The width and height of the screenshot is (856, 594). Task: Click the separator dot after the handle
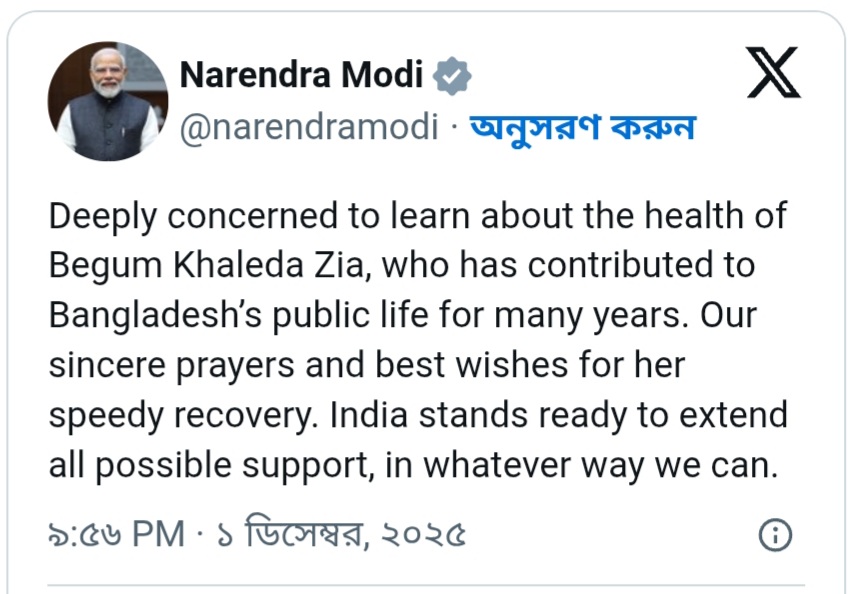tap(454, 128)
